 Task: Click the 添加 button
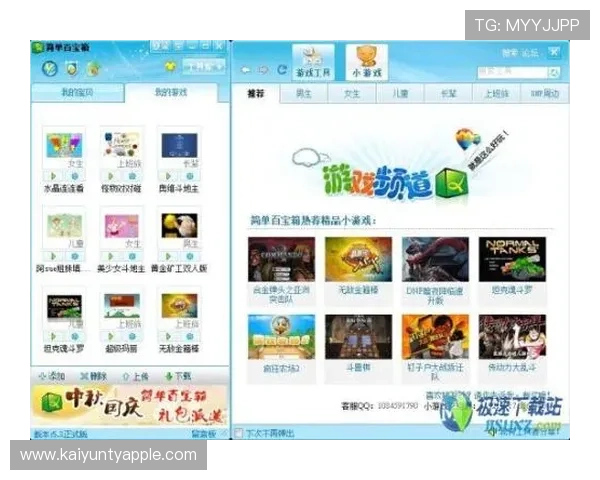click(x=52, y=376)
